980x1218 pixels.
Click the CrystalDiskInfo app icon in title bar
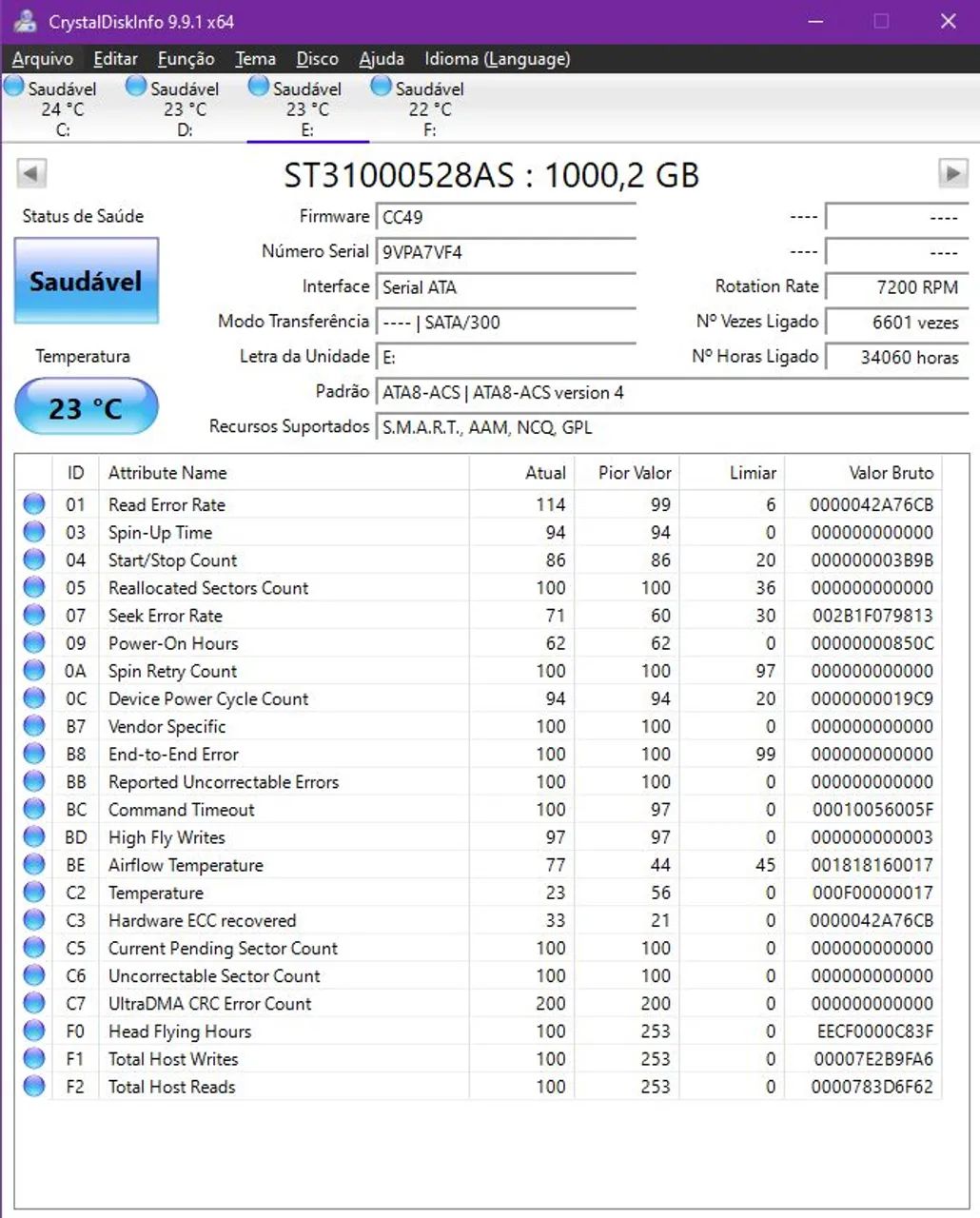pyautogui.click(x=26, y=20)
